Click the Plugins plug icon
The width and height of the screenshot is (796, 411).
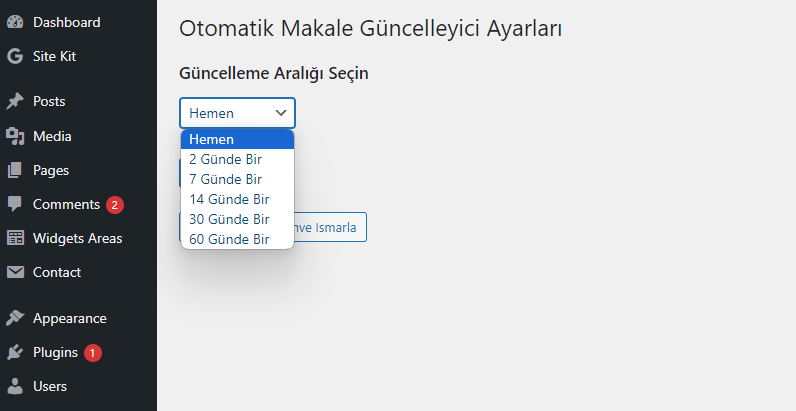click(15, 352)
